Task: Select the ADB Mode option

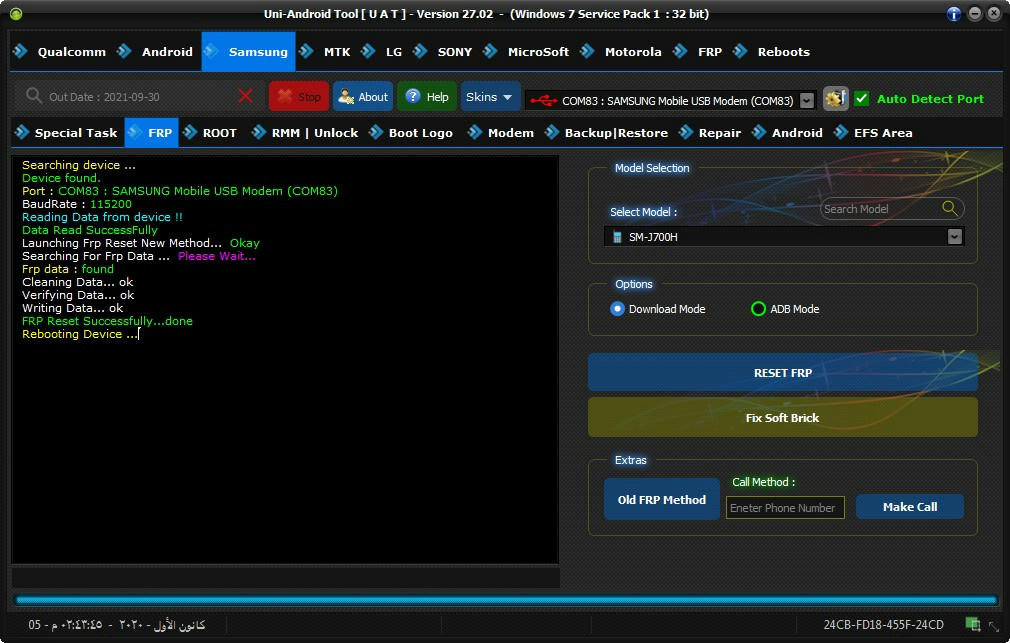Action: click(x=758, y=309)
